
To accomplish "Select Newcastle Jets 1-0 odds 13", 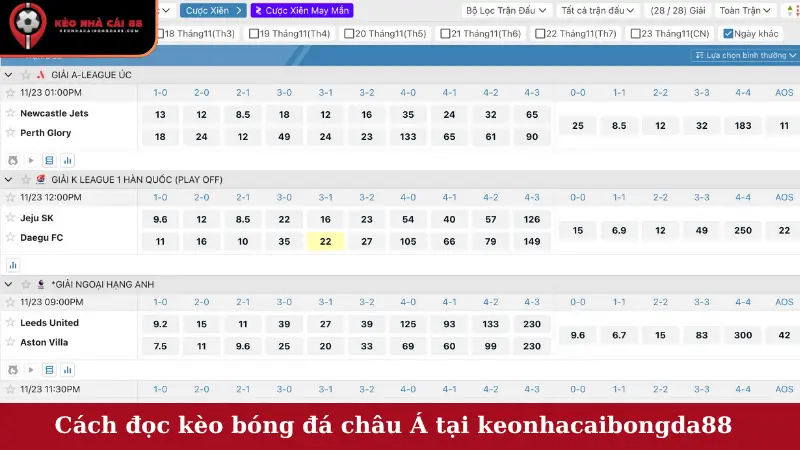I will 160,115.
